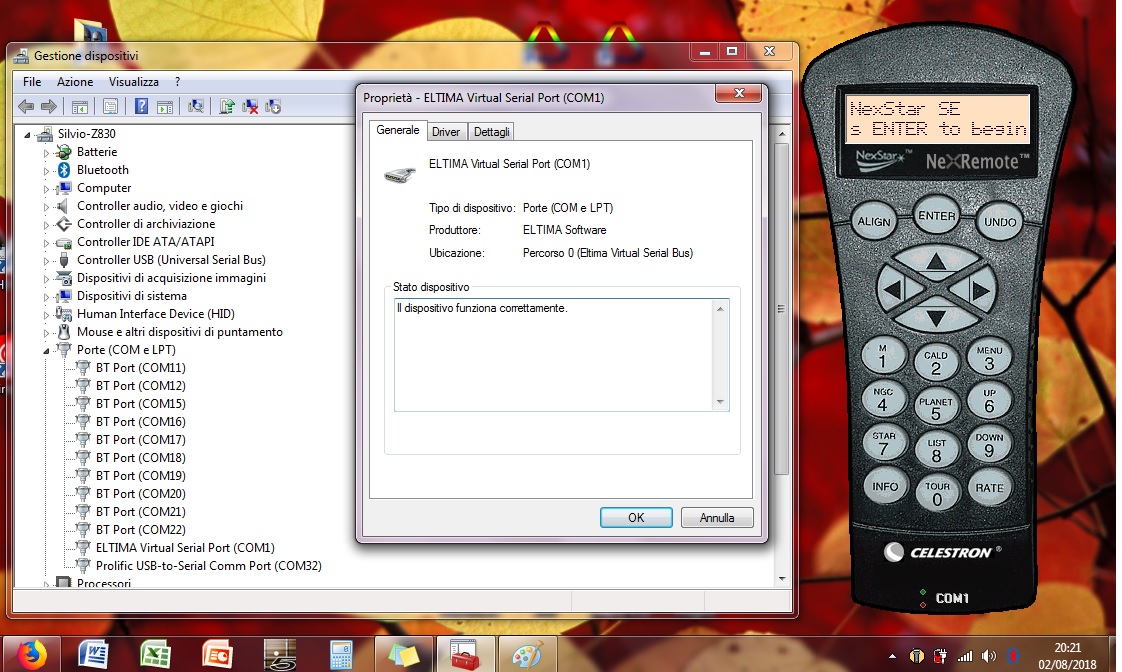Click the network signal icon in system tray
This screenshot has height=672, width=1122.
tap(965, 656)
